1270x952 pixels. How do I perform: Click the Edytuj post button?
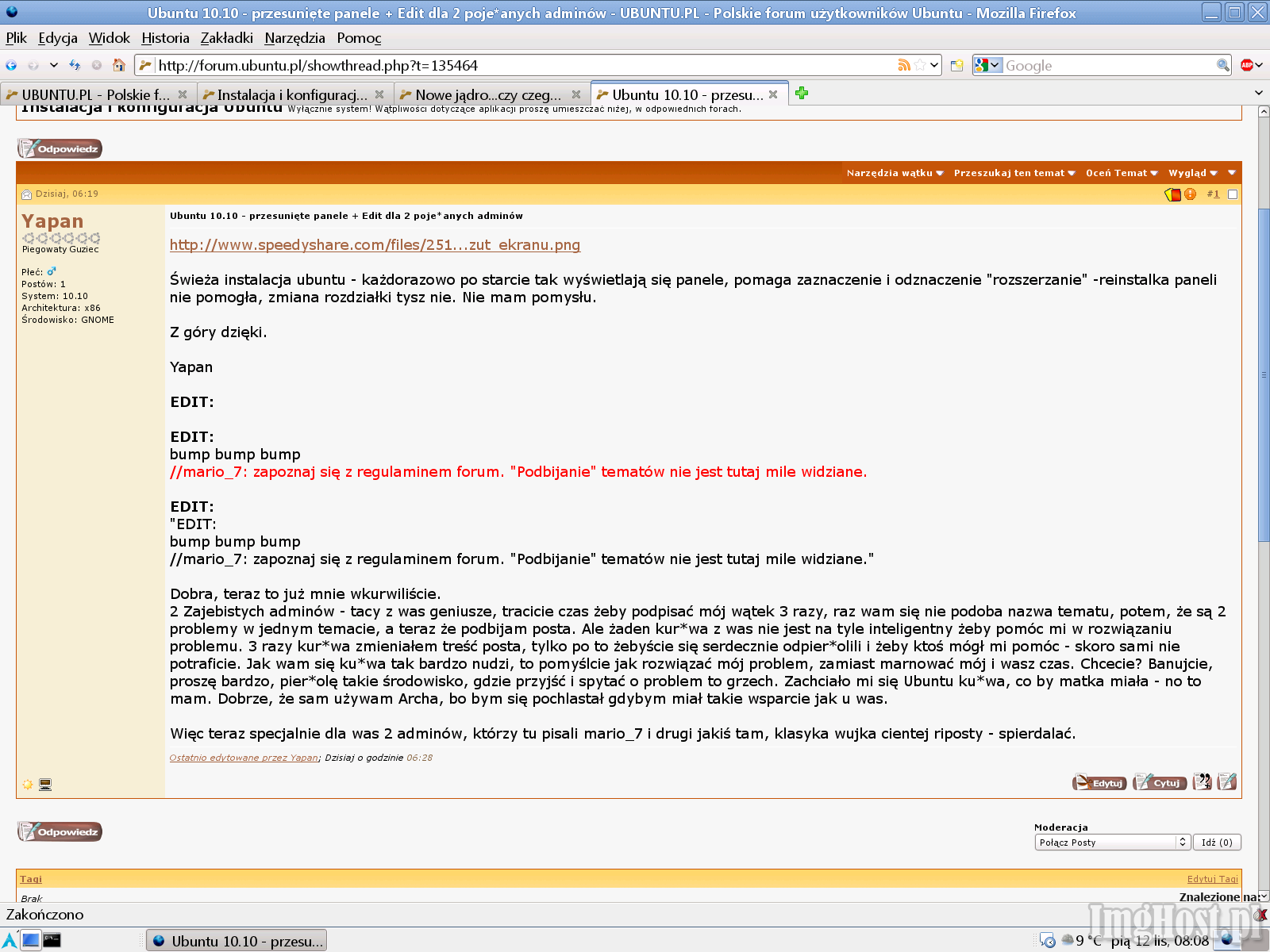point(1099,783)
